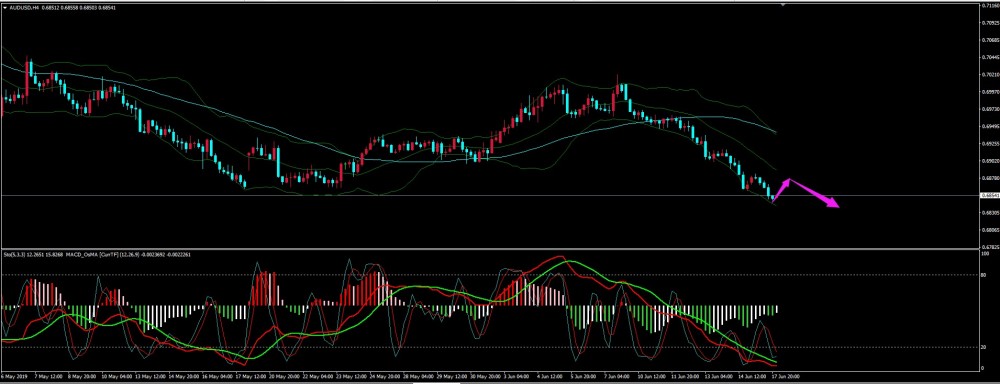Click the '6 May 2019' time axis label
This screenshot has width=1000, height=384.
(x=13, y=376)
